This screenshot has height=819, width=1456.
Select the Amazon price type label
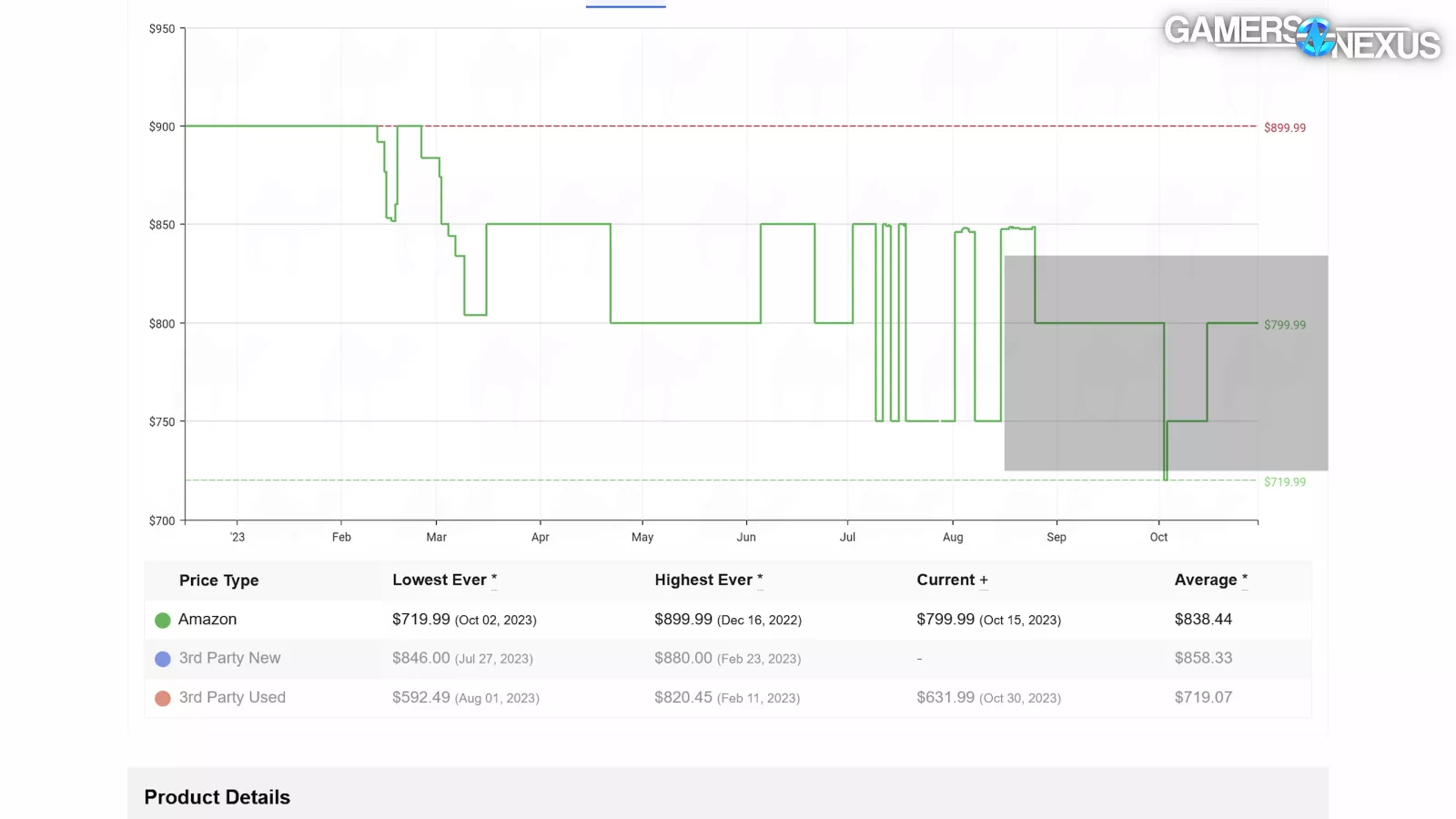pyautogui.click(x=207, y=620)
